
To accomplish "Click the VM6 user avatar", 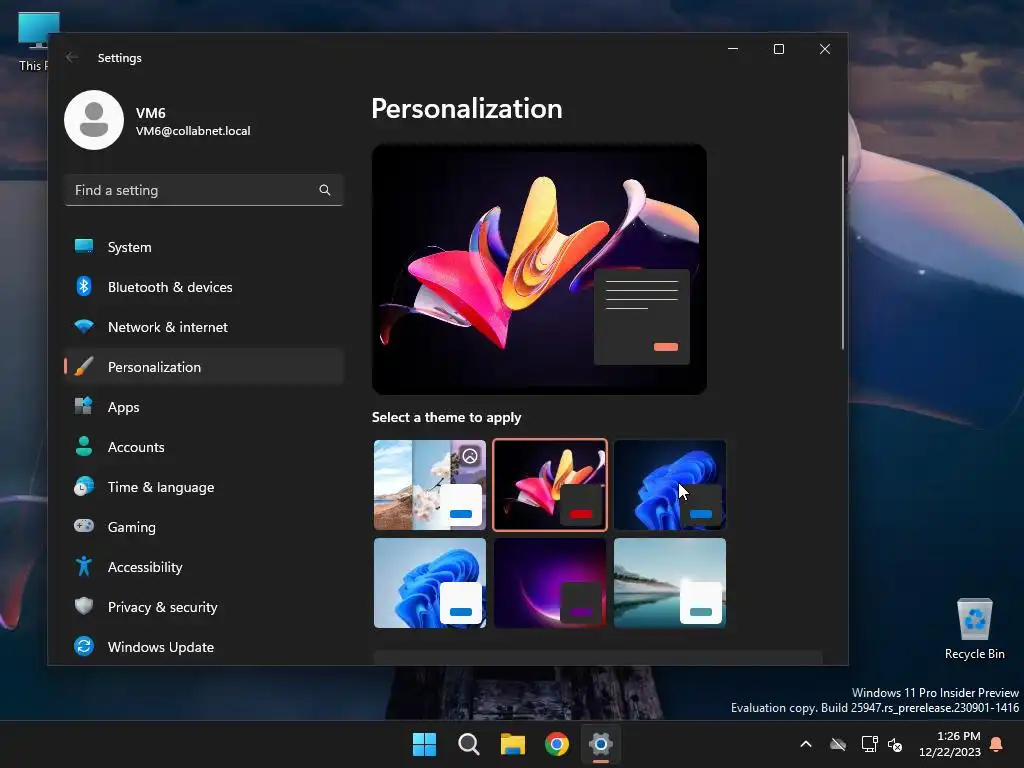I will 94,120.
